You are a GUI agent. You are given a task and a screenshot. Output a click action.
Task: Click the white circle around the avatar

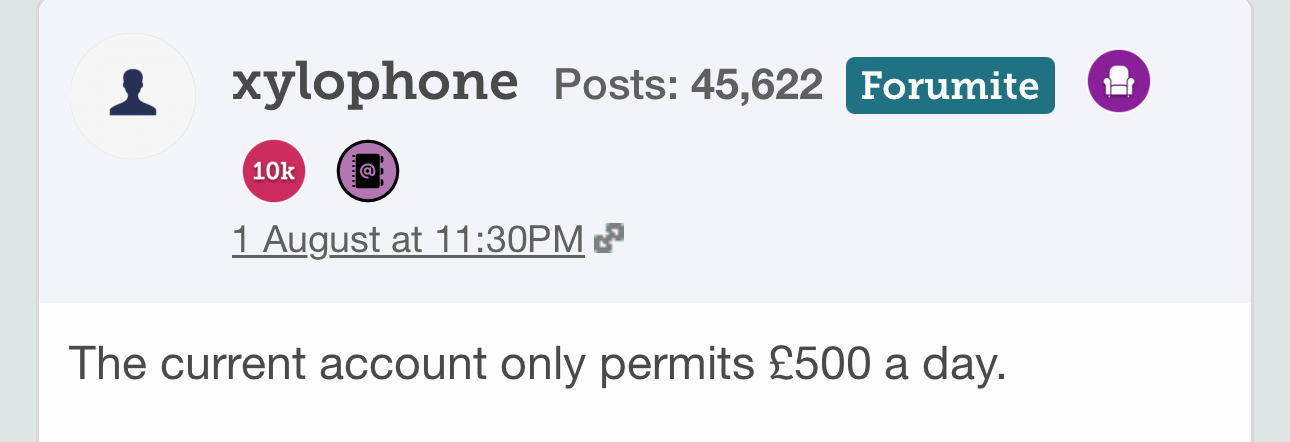(133, 95)
